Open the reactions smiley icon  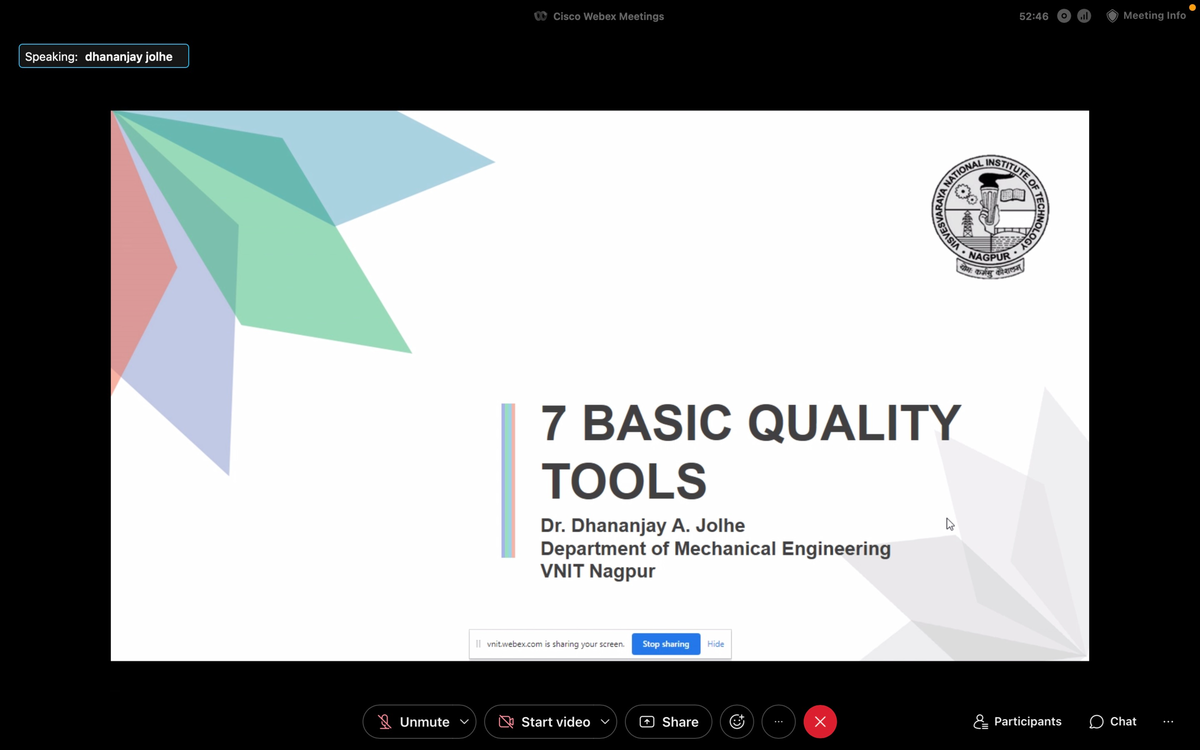coord(737,721)
